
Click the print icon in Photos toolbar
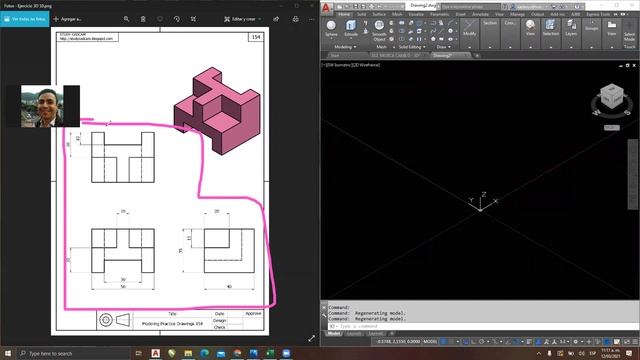tap(296, 19)
